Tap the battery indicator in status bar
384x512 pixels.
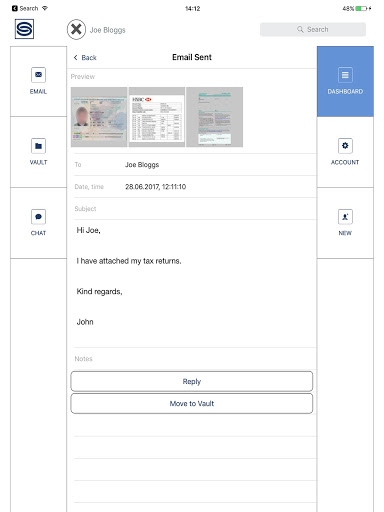click(x=362, y=8)
